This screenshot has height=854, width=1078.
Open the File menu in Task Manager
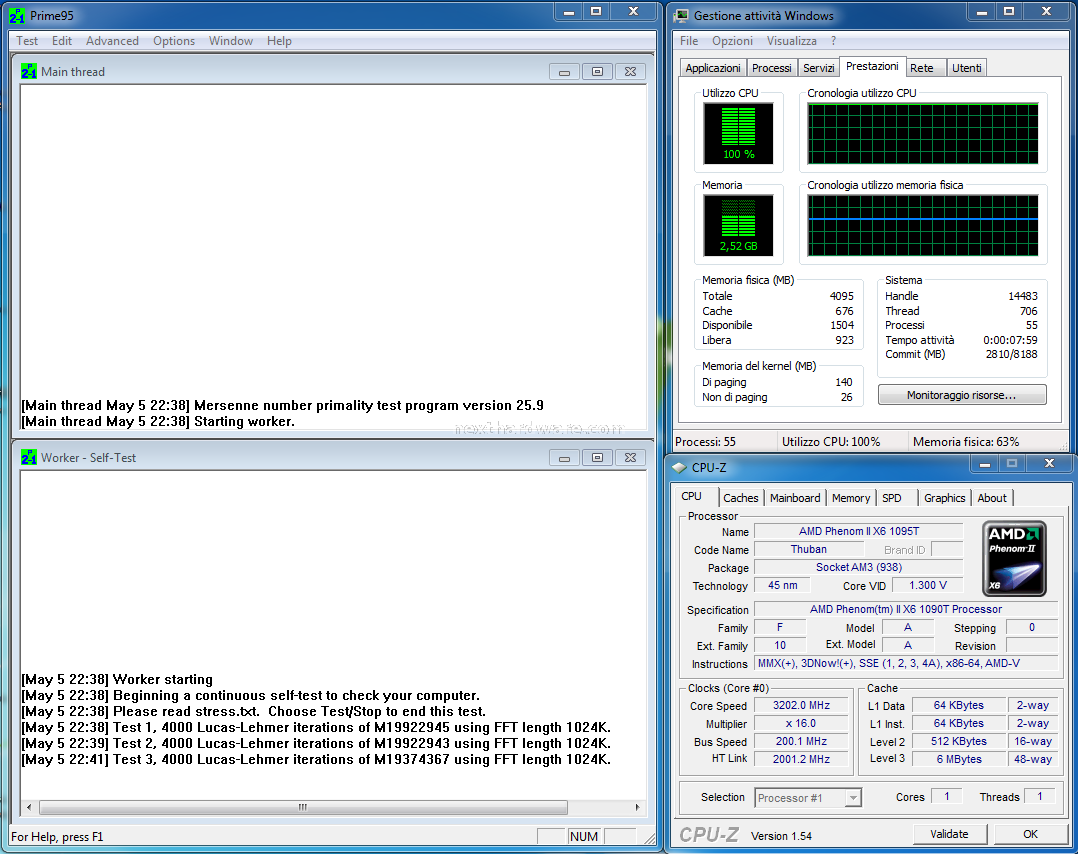[x=689, y=41]
